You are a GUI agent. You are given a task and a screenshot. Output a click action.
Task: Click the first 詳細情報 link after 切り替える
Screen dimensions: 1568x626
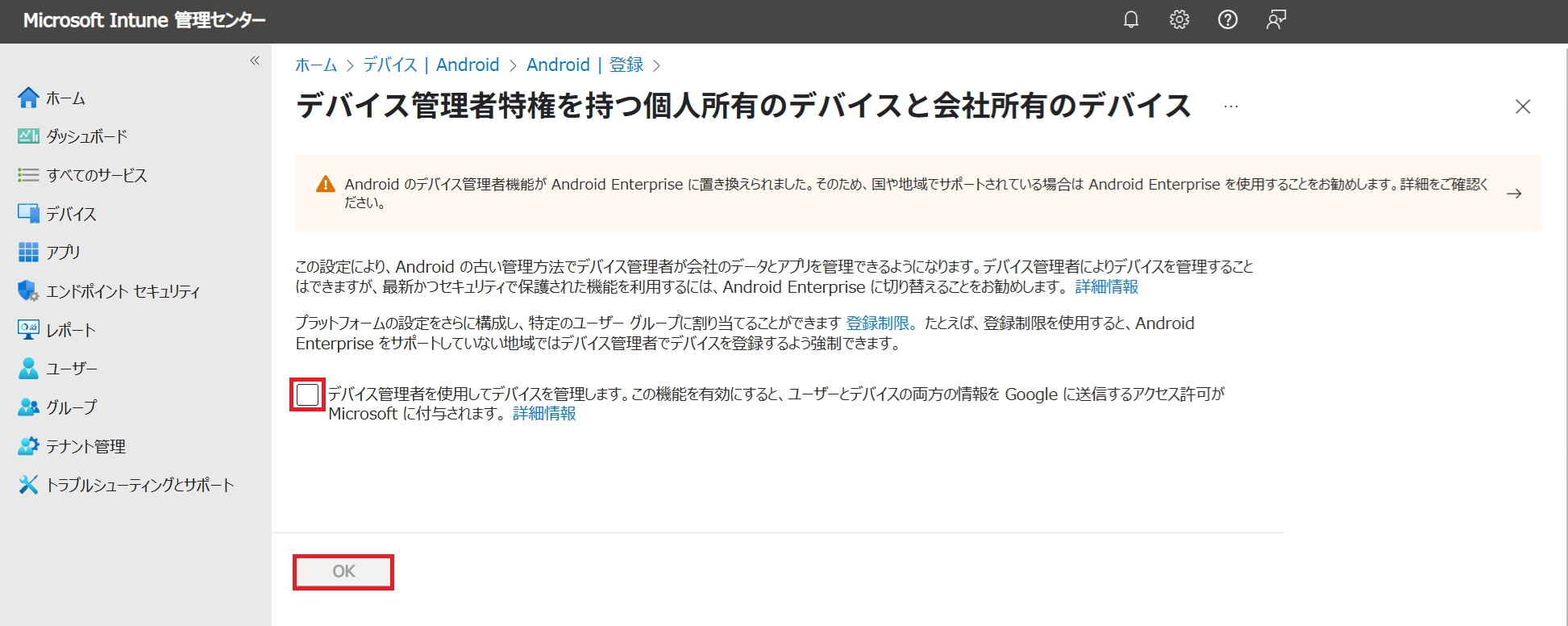tap(1107, 286)
